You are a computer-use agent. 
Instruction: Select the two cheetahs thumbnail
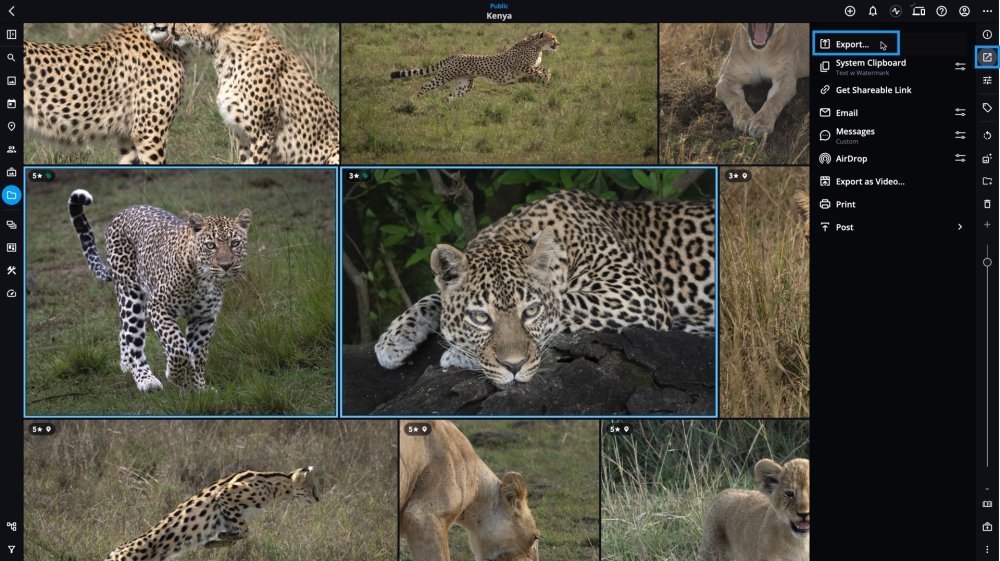click(181, 94)
